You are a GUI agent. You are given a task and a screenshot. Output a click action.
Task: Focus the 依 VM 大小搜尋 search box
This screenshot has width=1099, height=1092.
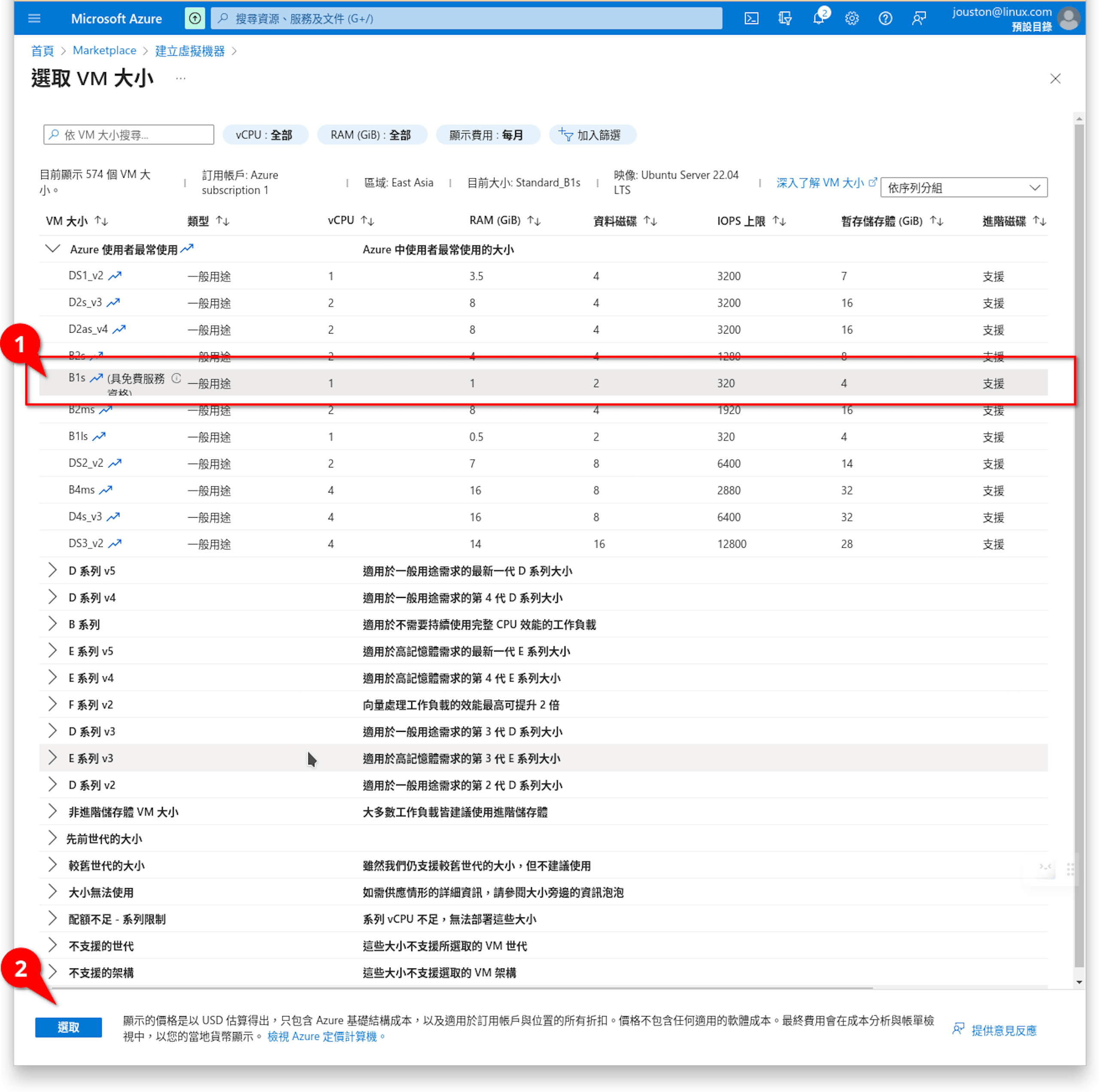(128, 135)
